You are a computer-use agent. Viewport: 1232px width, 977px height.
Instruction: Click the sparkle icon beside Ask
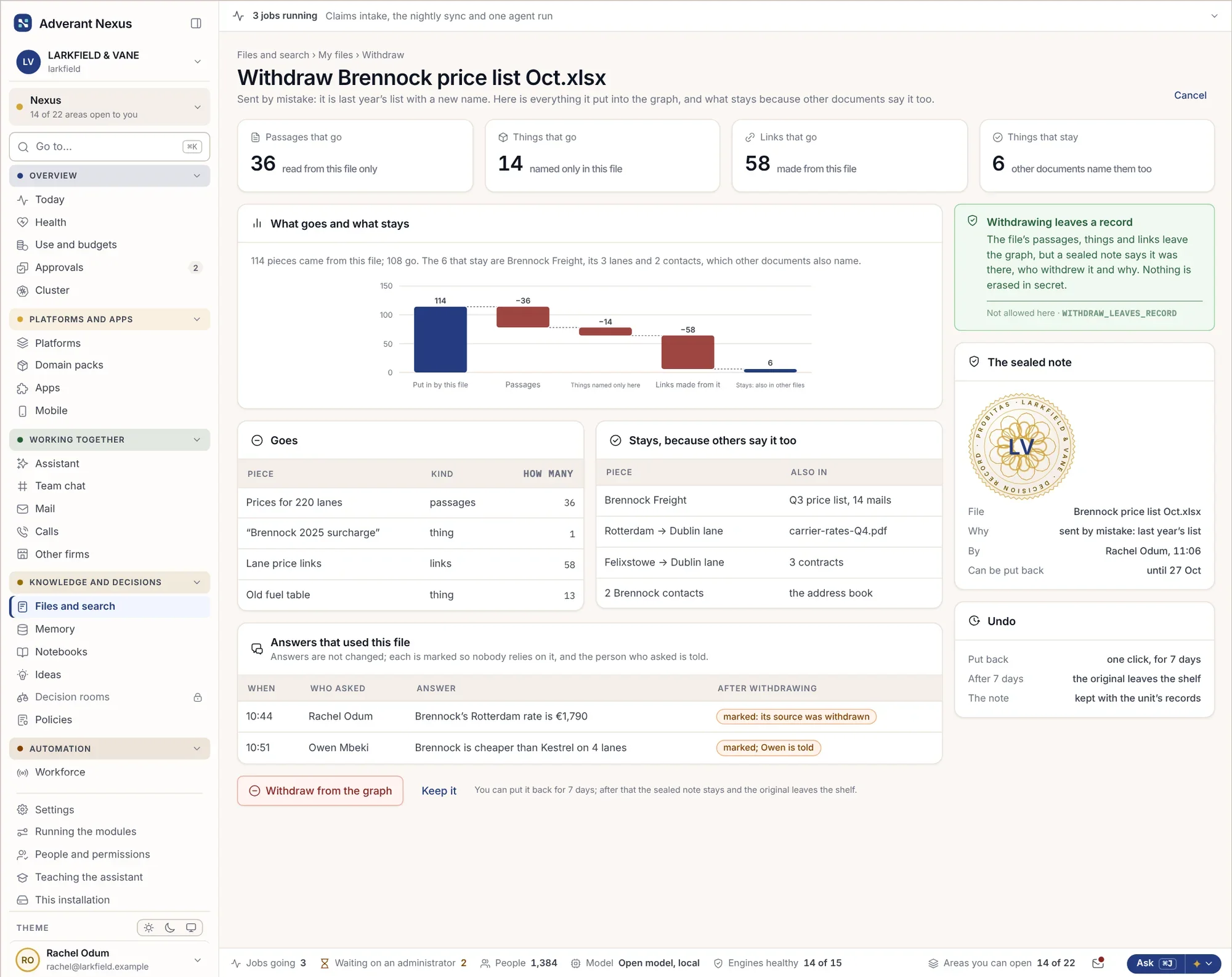click(x=1197, y=963)
